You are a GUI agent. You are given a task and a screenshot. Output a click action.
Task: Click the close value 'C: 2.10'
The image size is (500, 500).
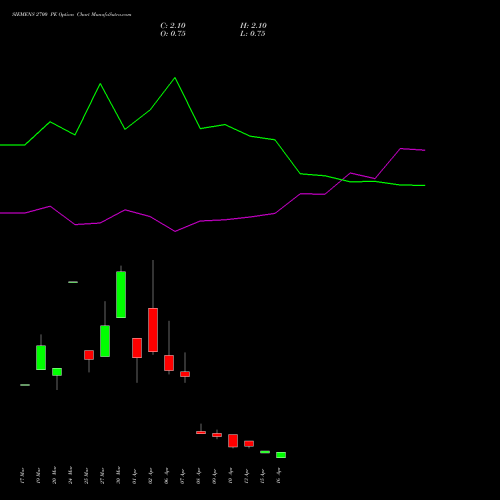173,26
